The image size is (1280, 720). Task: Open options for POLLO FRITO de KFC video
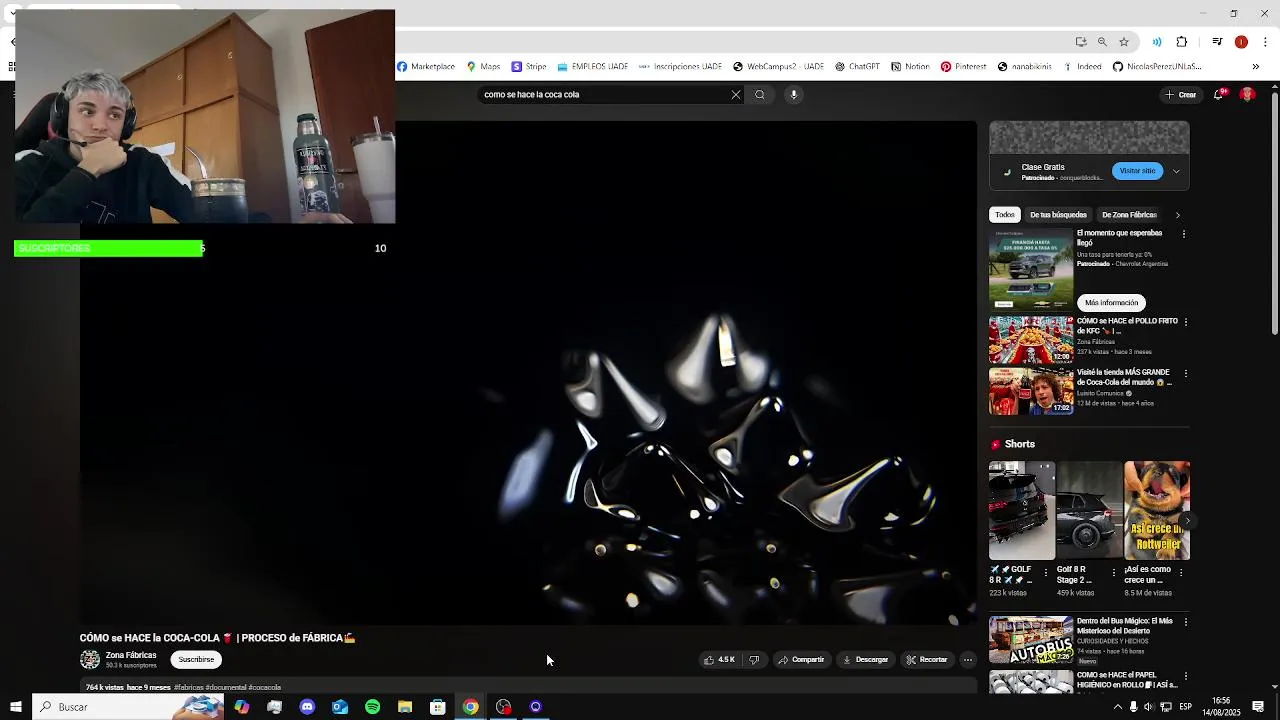coord(1186,322)
